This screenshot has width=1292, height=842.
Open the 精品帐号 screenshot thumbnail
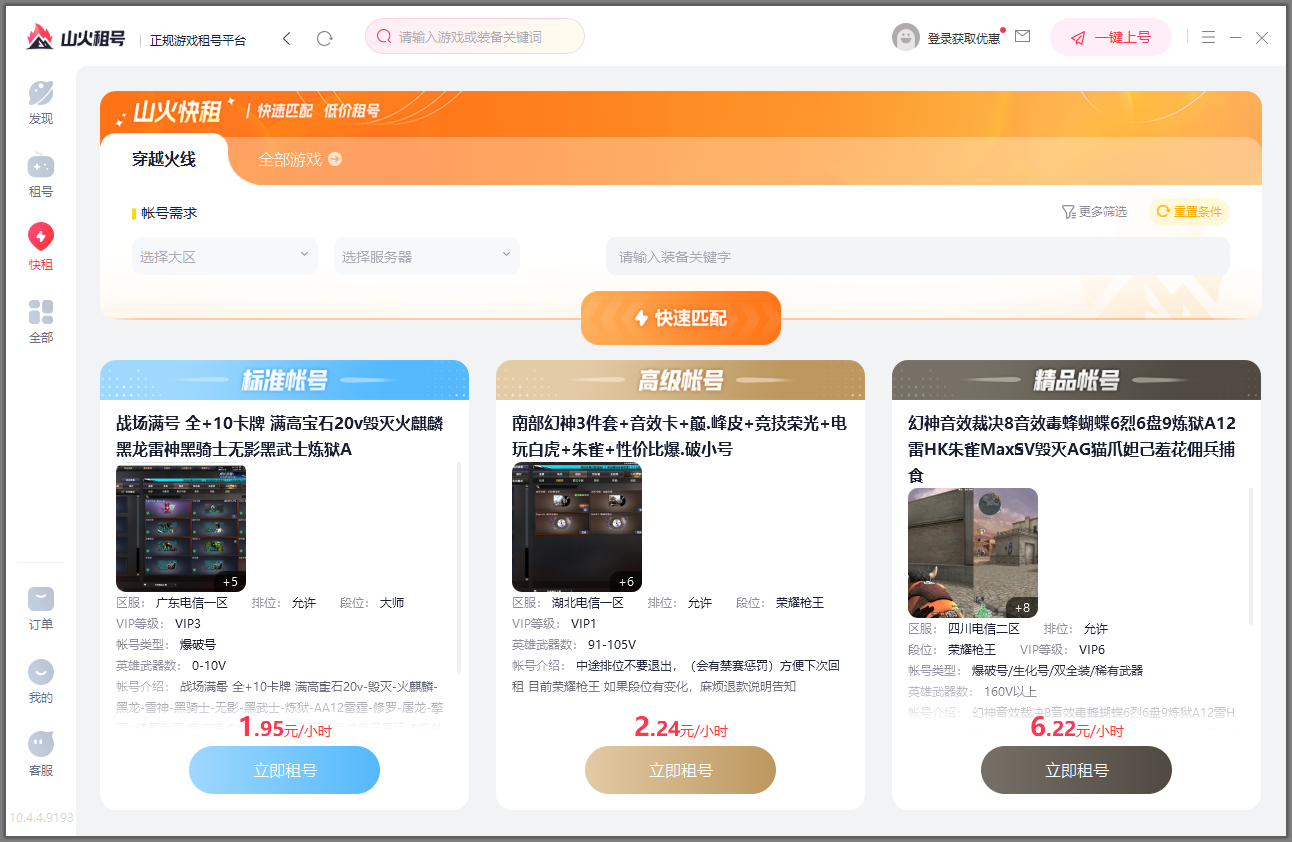pyautogui.click(x=972, y=553)
